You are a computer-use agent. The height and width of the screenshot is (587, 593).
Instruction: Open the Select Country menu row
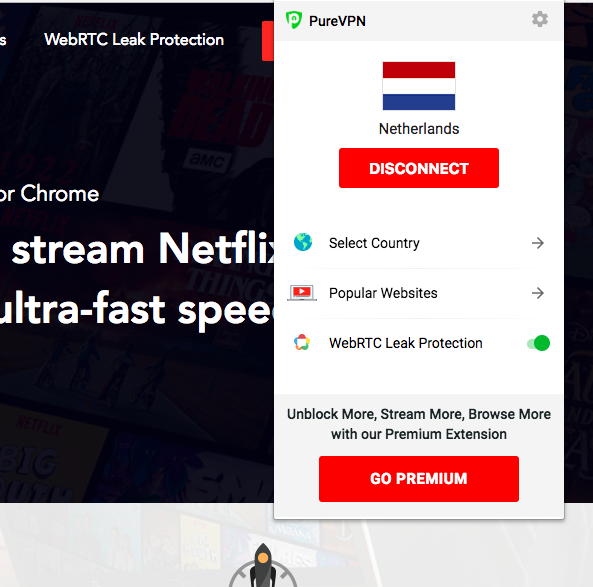click(x=419, y=243)
